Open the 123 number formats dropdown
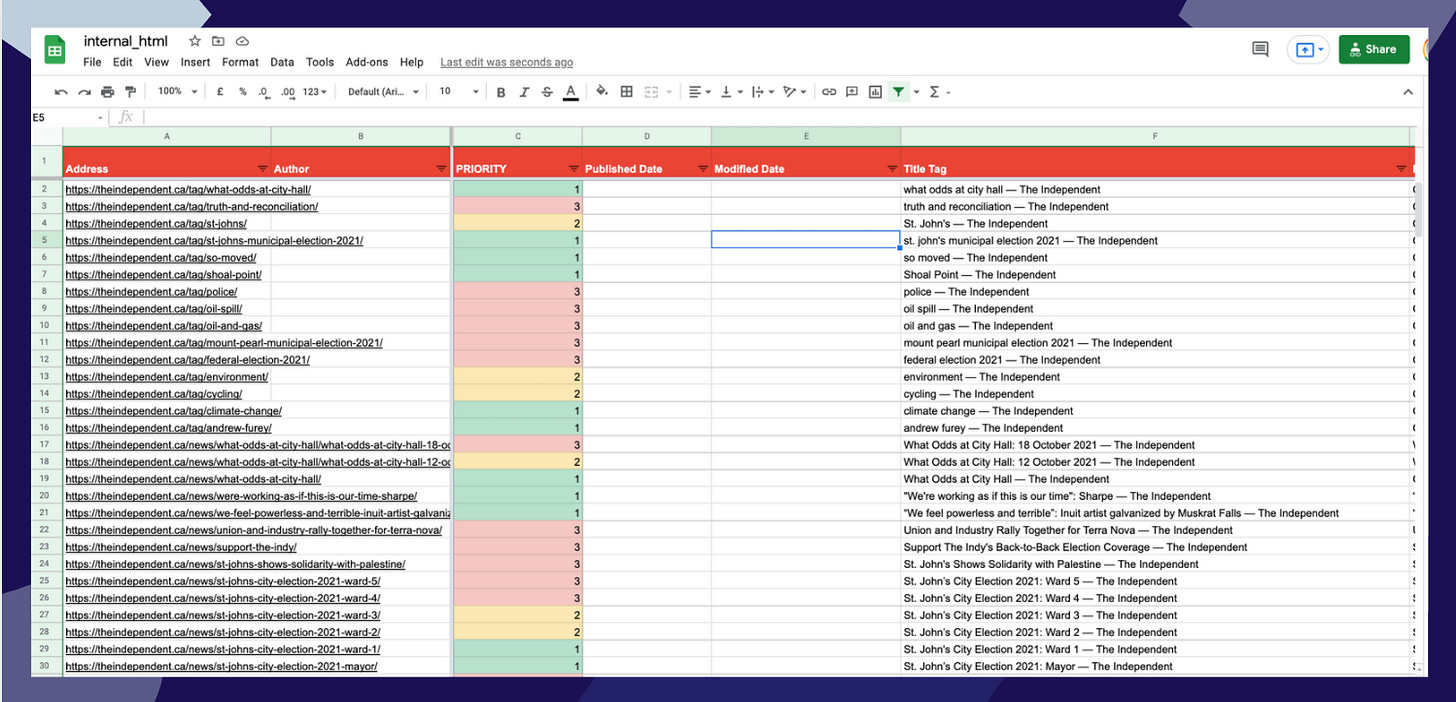The width and height of the screenshot is (1456, 702). click(315, 92)
